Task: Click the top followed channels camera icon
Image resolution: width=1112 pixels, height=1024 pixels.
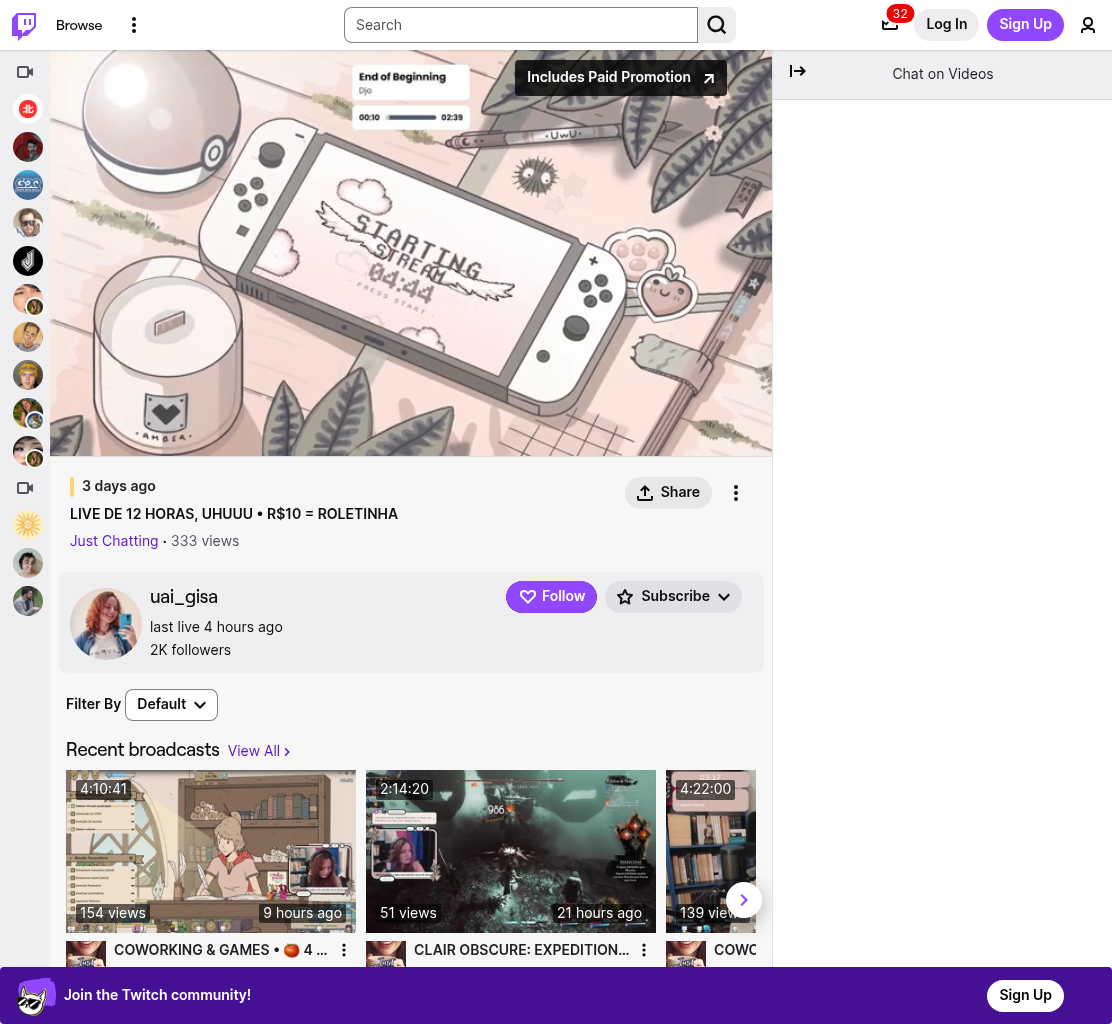Action: 25,72
